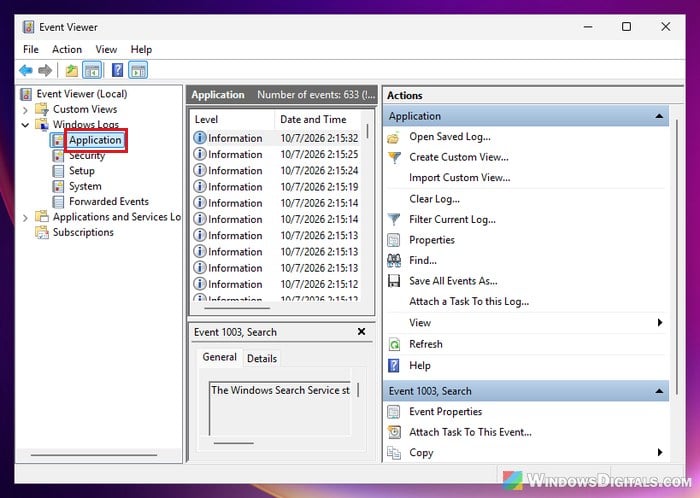Image resolution: width=700 pixels, height=498 pixels.
Task: Click Open Saved Log... action
Action: [x=450, y=137]
